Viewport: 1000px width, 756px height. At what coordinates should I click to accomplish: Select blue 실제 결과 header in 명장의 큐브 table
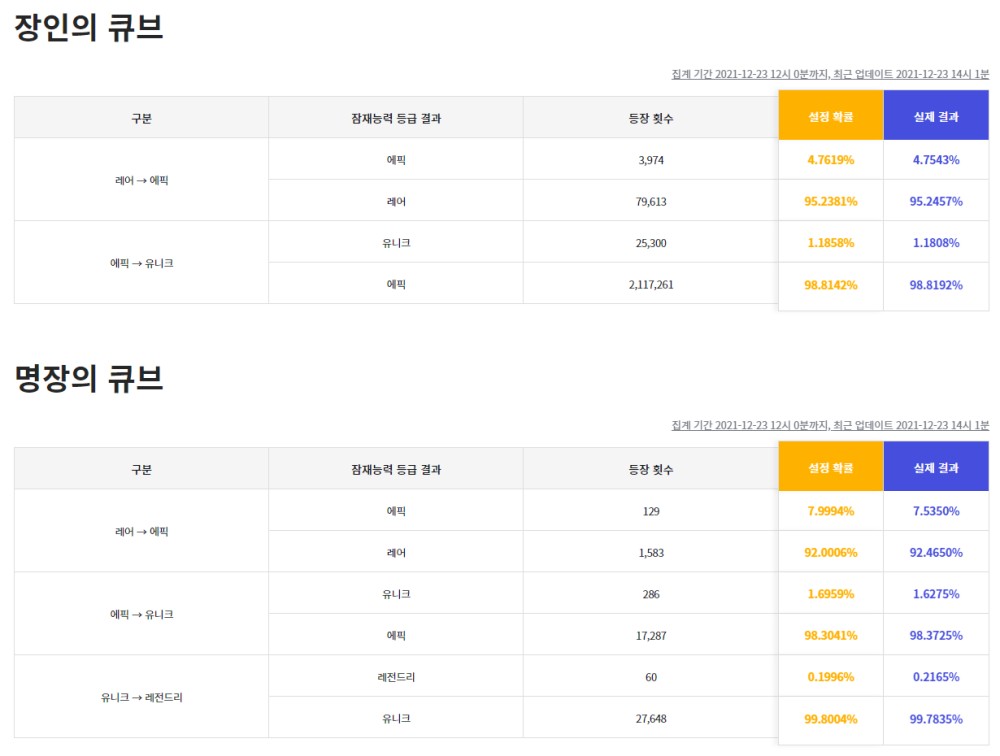(x=936, y=468)
